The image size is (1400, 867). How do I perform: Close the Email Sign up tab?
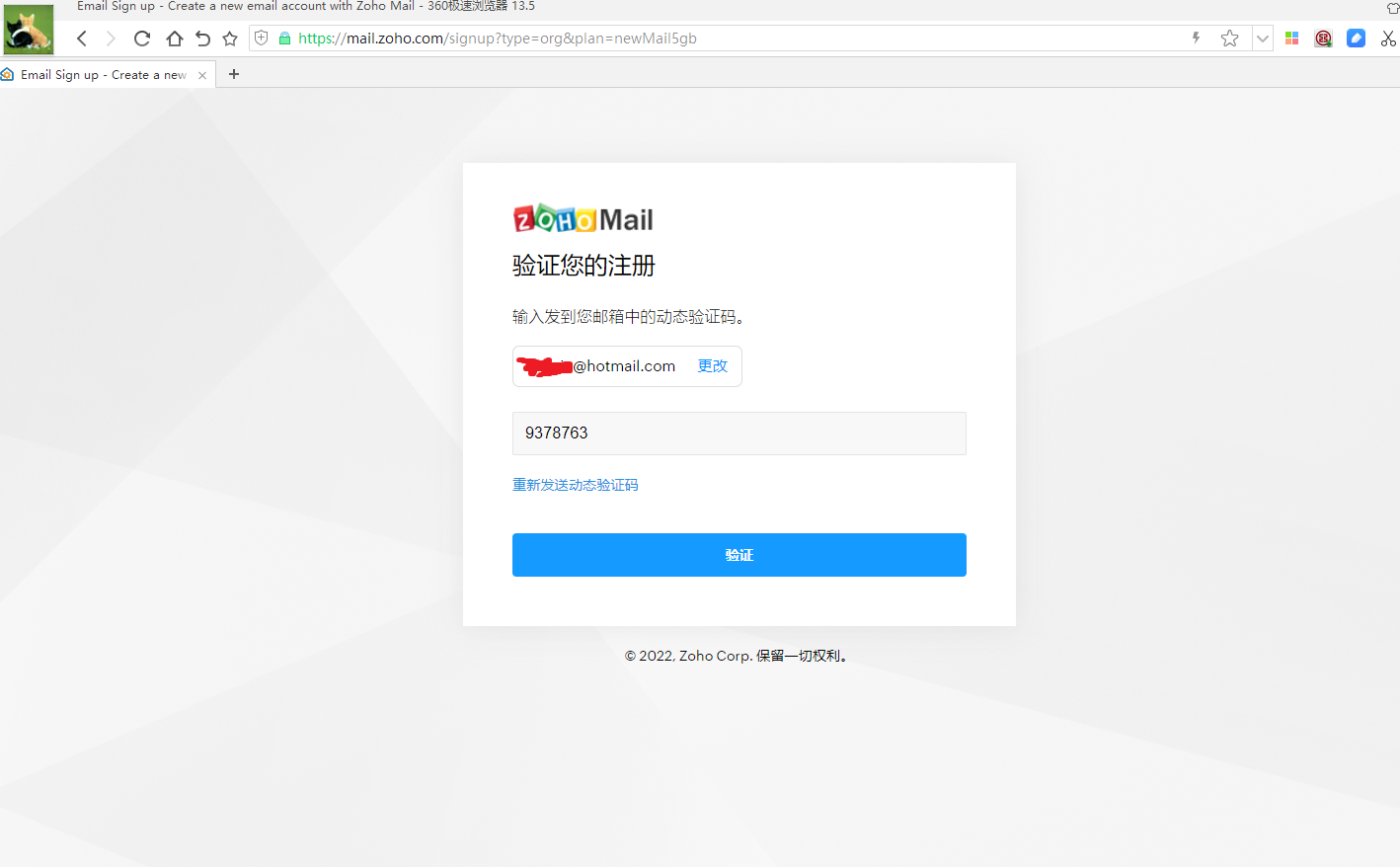tap(202, 75)
